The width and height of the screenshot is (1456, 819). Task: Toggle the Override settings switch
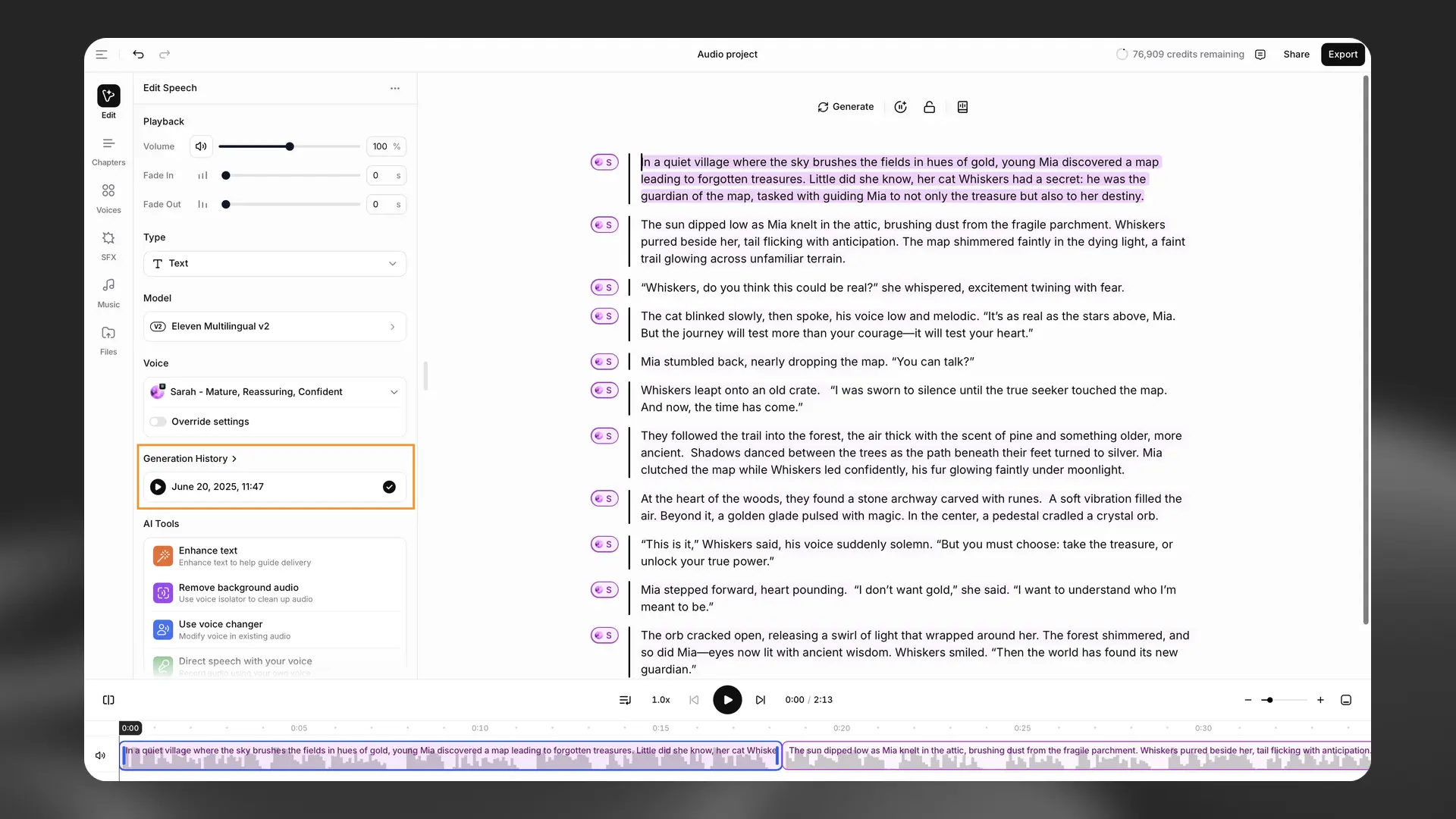coord(158,422)
